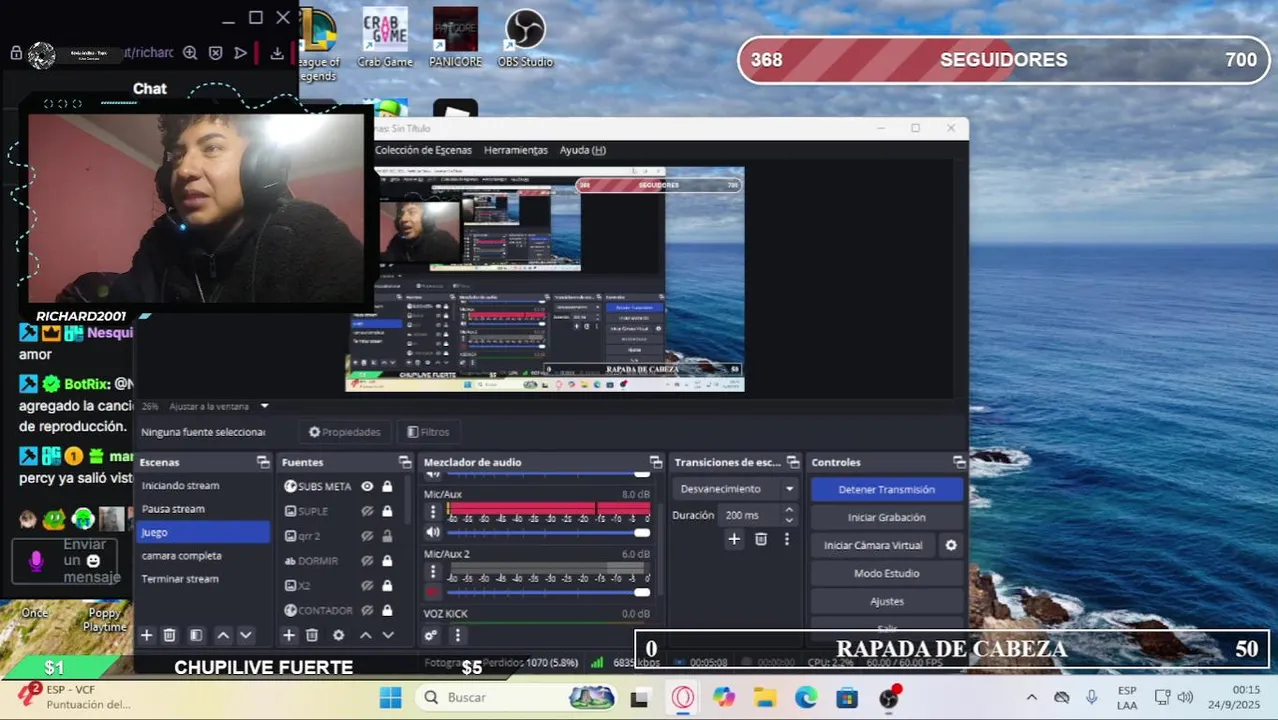Open Crab Game desktop shortcut
Viewport: 1278px width, 720px height.
pos(385,38)
